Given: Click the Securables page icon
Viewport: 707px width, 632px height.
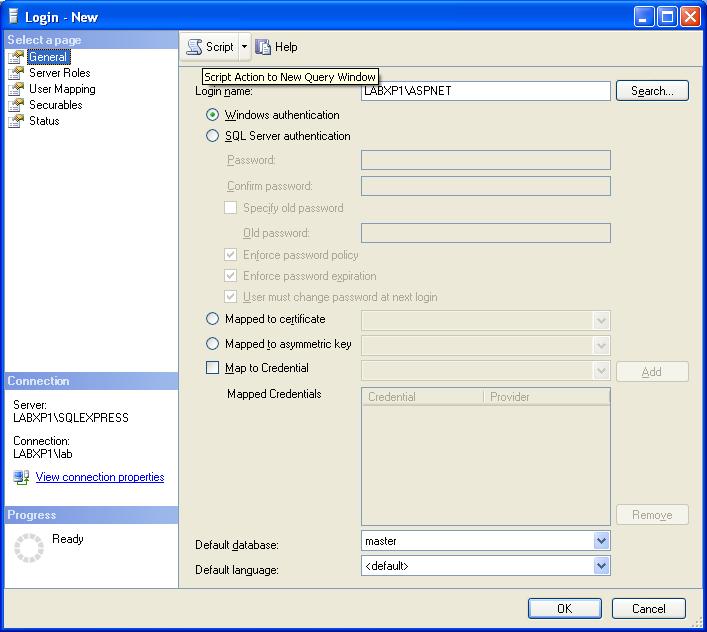Looking at the screenshot, I should pos(16,105).
